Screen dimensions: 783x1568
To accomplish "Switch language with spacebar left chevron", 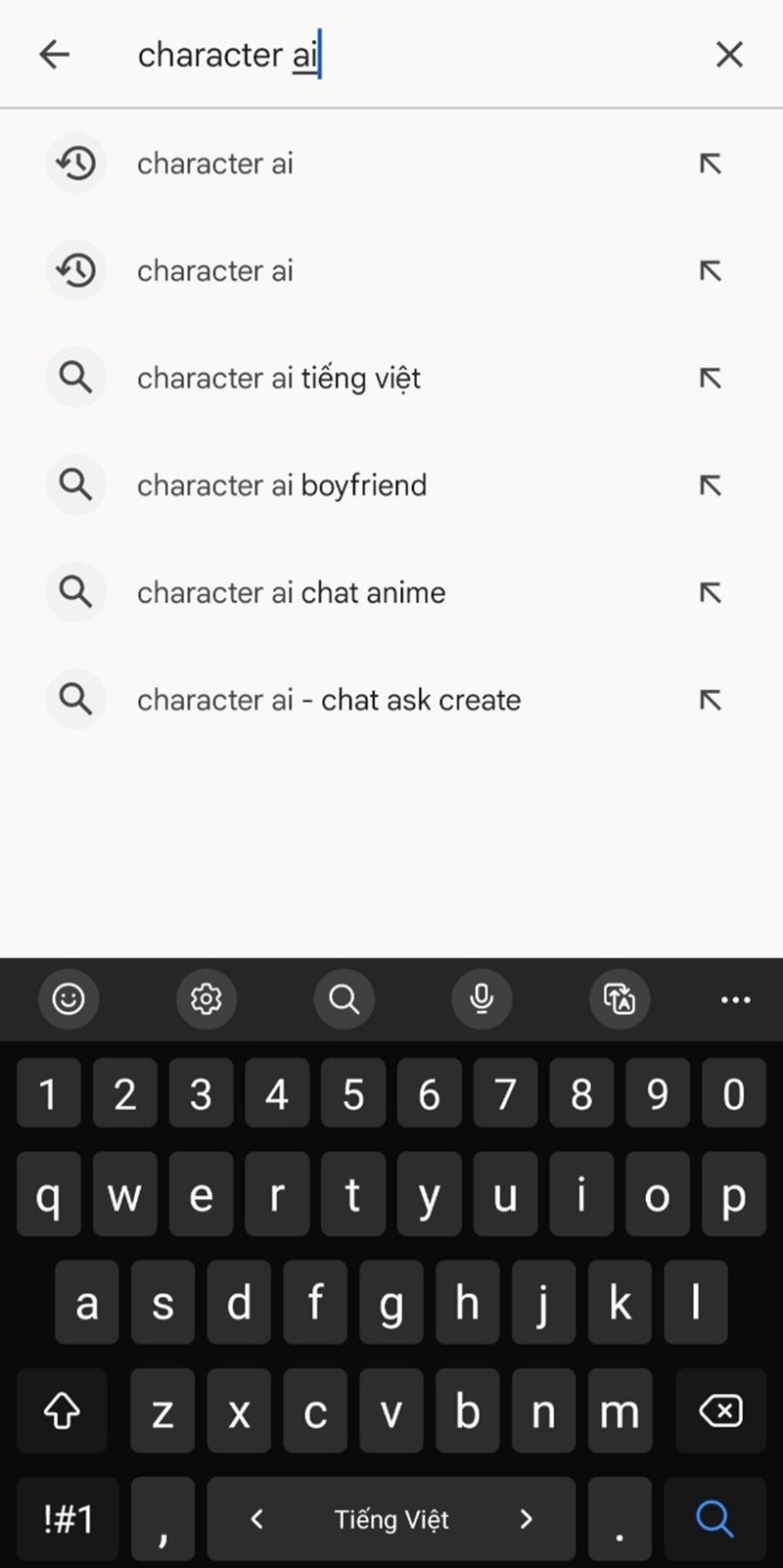I will [x=257, y=1519].
